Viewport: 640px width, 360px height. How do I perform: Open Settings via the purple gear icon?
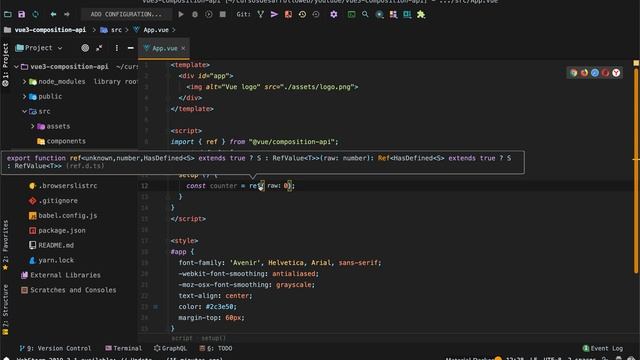tap(334, 14)
